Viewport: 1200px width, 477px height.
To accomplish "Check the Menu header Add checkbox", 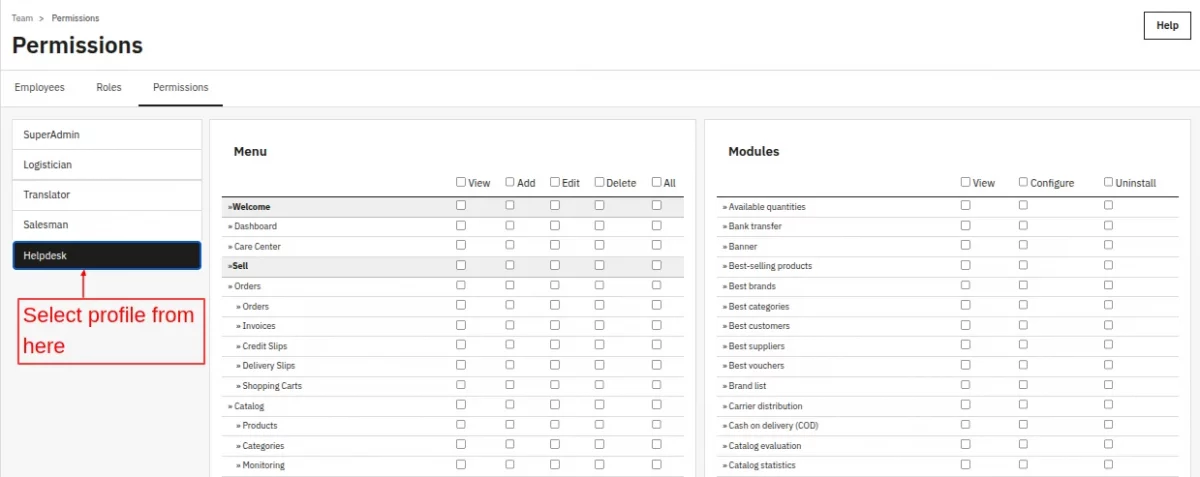I will tap(510, 182).
